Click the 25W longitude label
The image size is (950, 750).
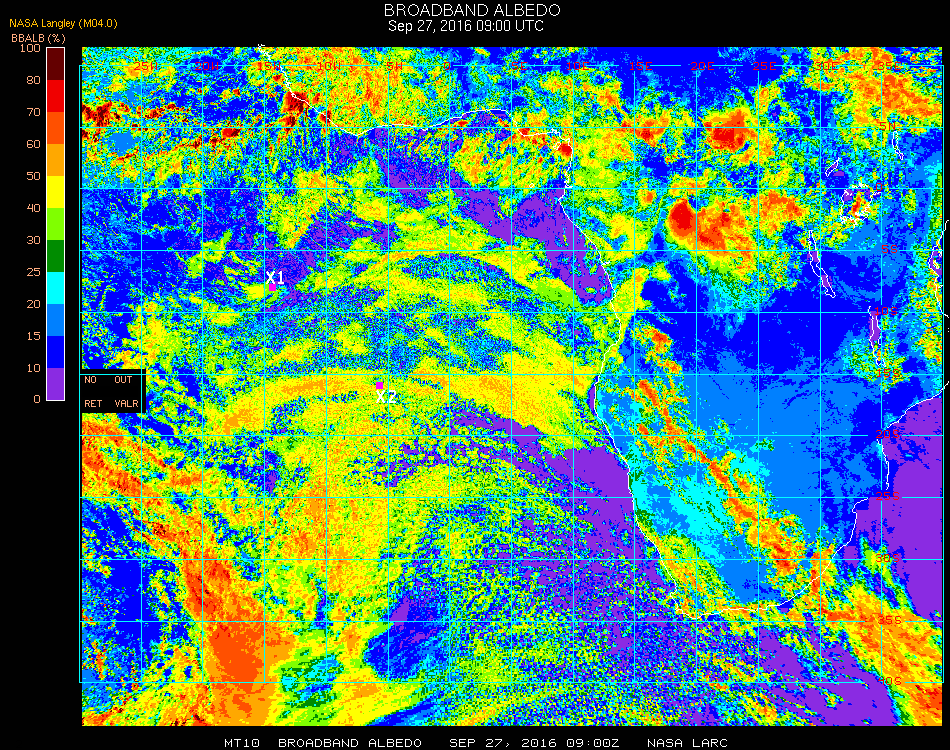(x=145, y=66)
